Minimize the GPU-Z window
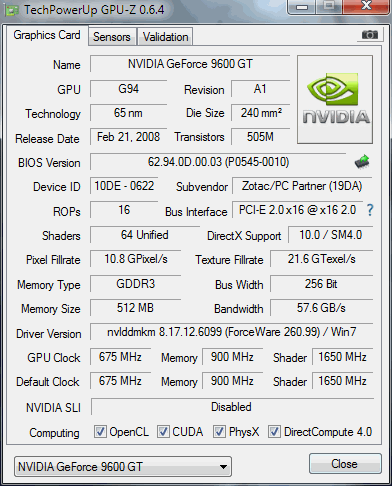The width and height of the screenshot is (392, 486). click(302, 7)
